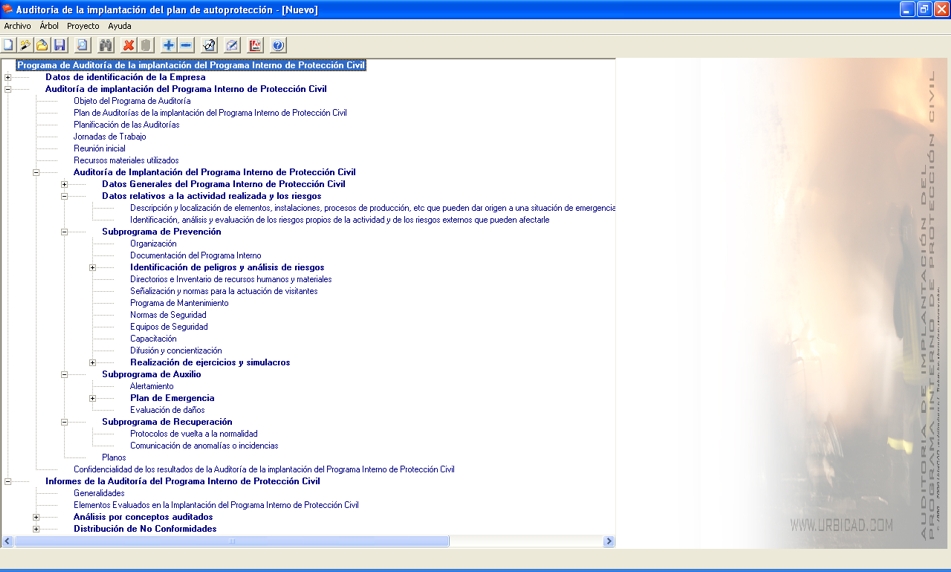Expand Datos Generales del Programa Interno
951x572 pixels.
pos(64,184)
